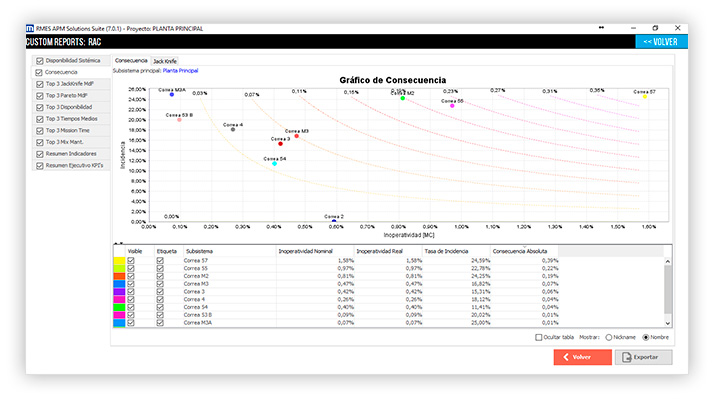Click the cyan Correa 54 chart marker
This screenshot has height=399, width=716.
coord(274,163)
